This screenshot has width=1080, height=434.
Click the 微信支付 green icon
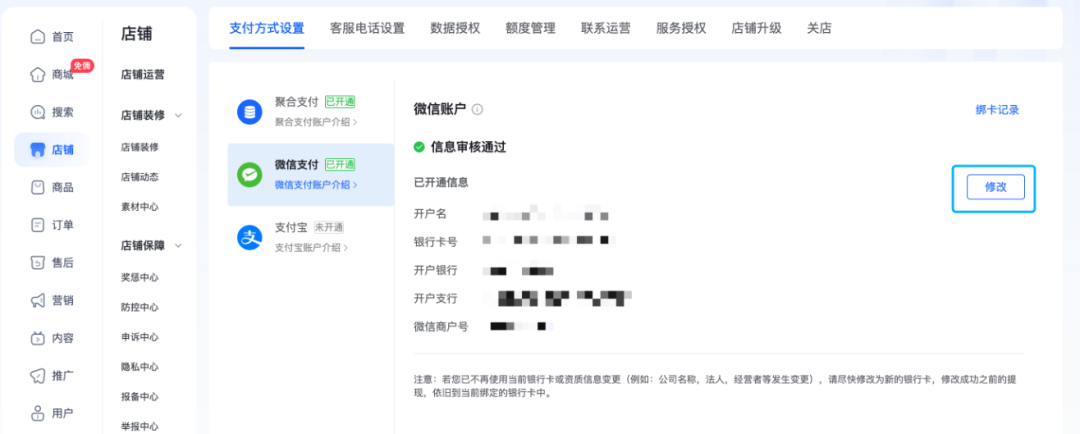249,175
